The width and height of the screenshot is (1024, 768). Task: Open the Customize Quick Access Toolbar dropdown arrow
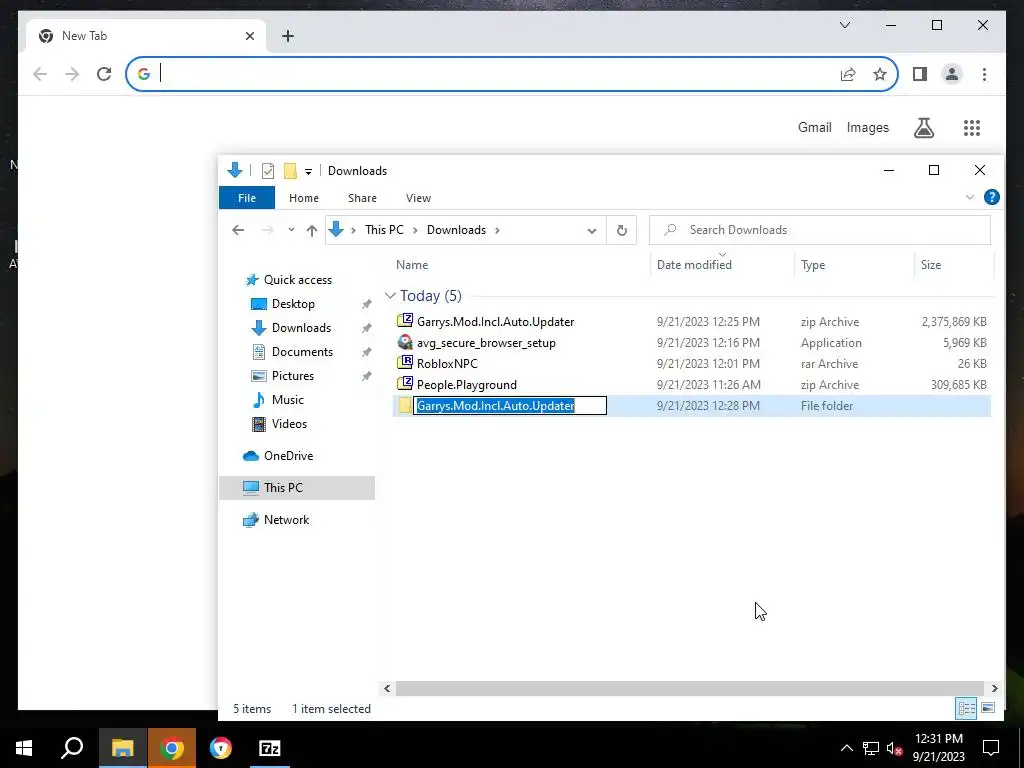click(308, 172)
